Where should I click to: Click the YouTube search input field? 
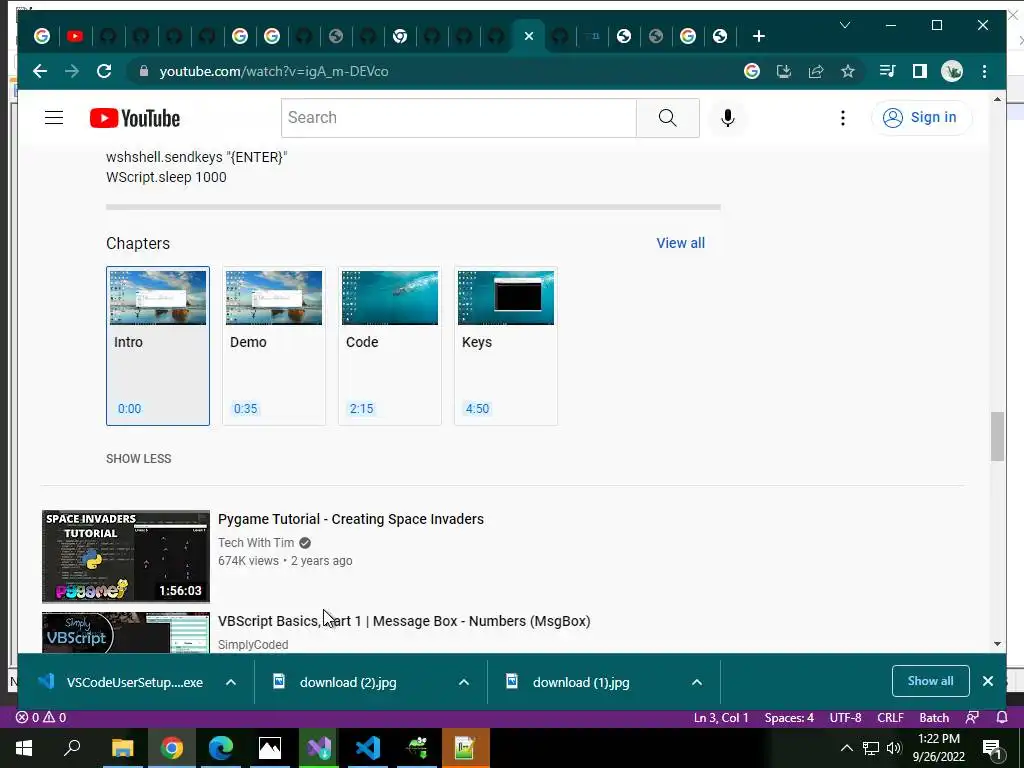(458, 118)
